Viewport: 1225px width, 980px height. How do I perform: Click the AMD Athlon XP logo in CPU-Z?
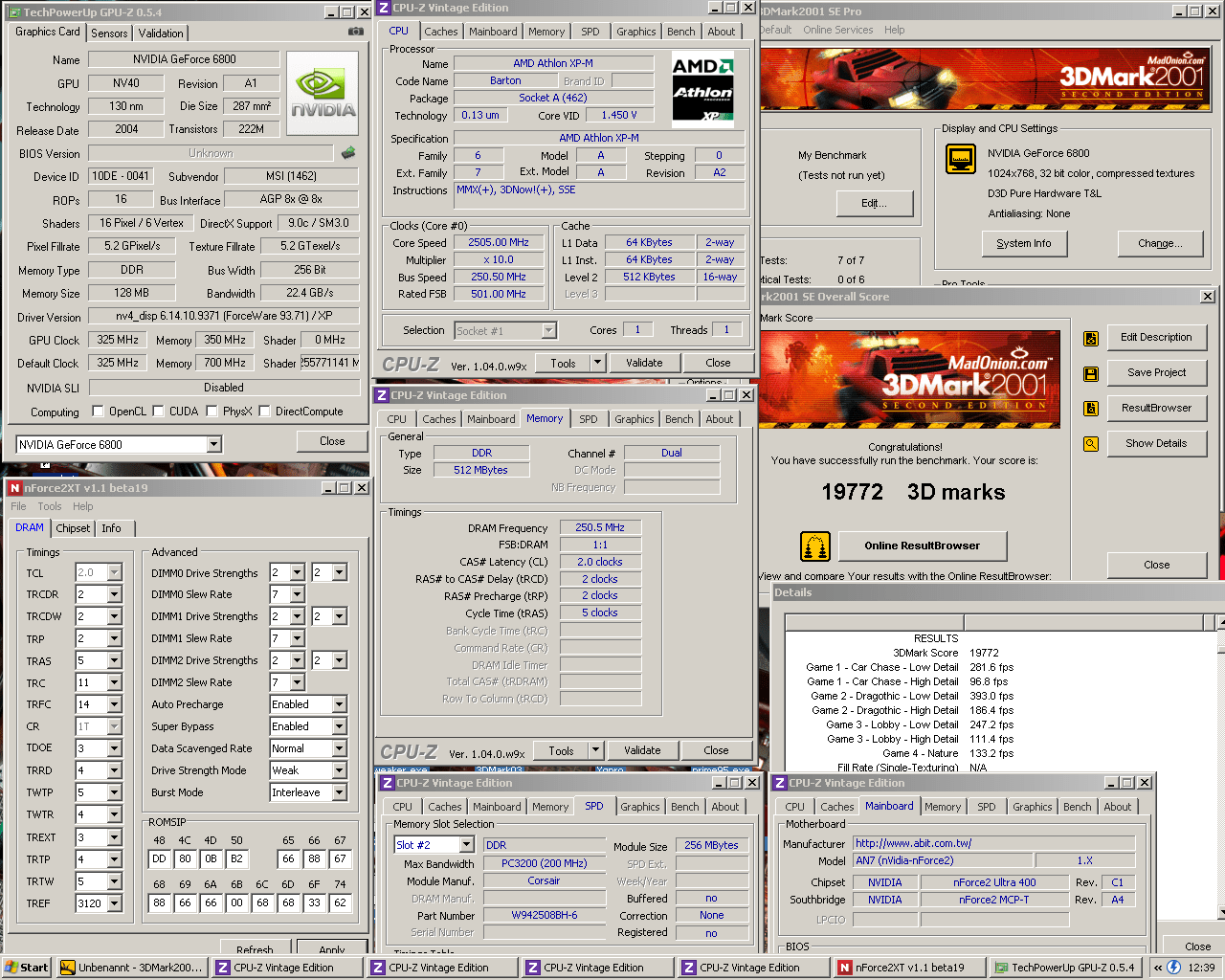coord(702,90)
